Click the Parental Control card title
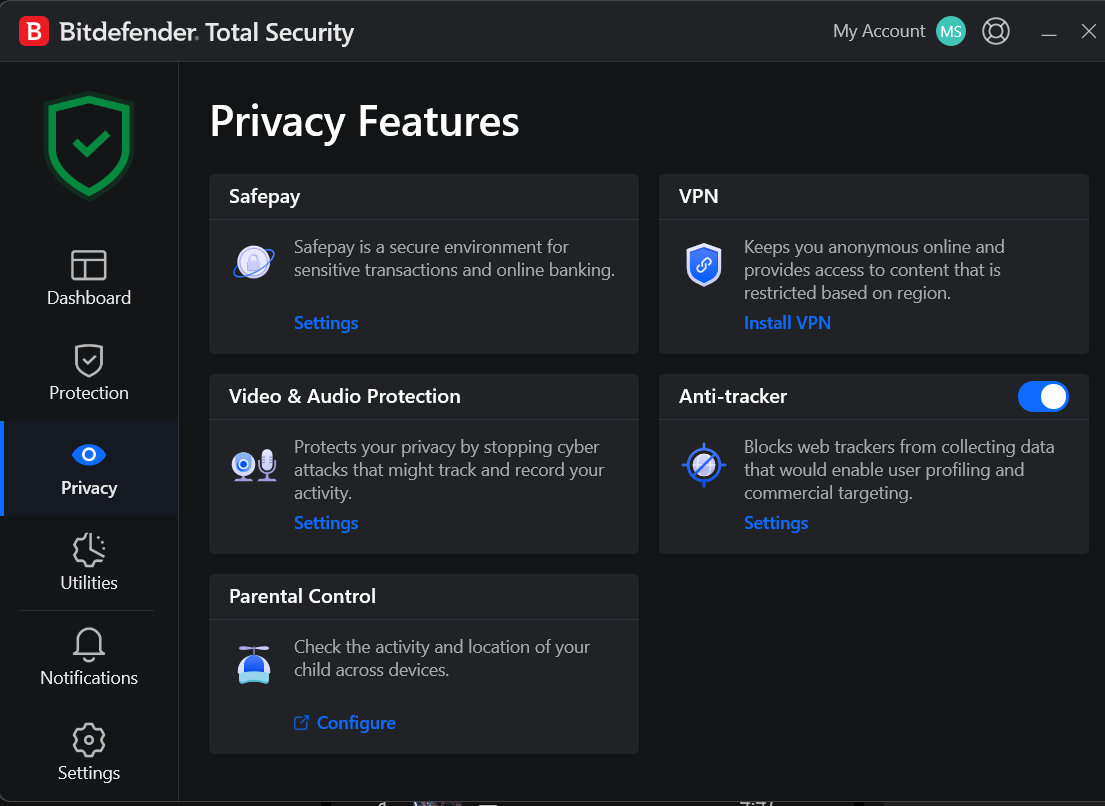 click(x=302, y=596)
